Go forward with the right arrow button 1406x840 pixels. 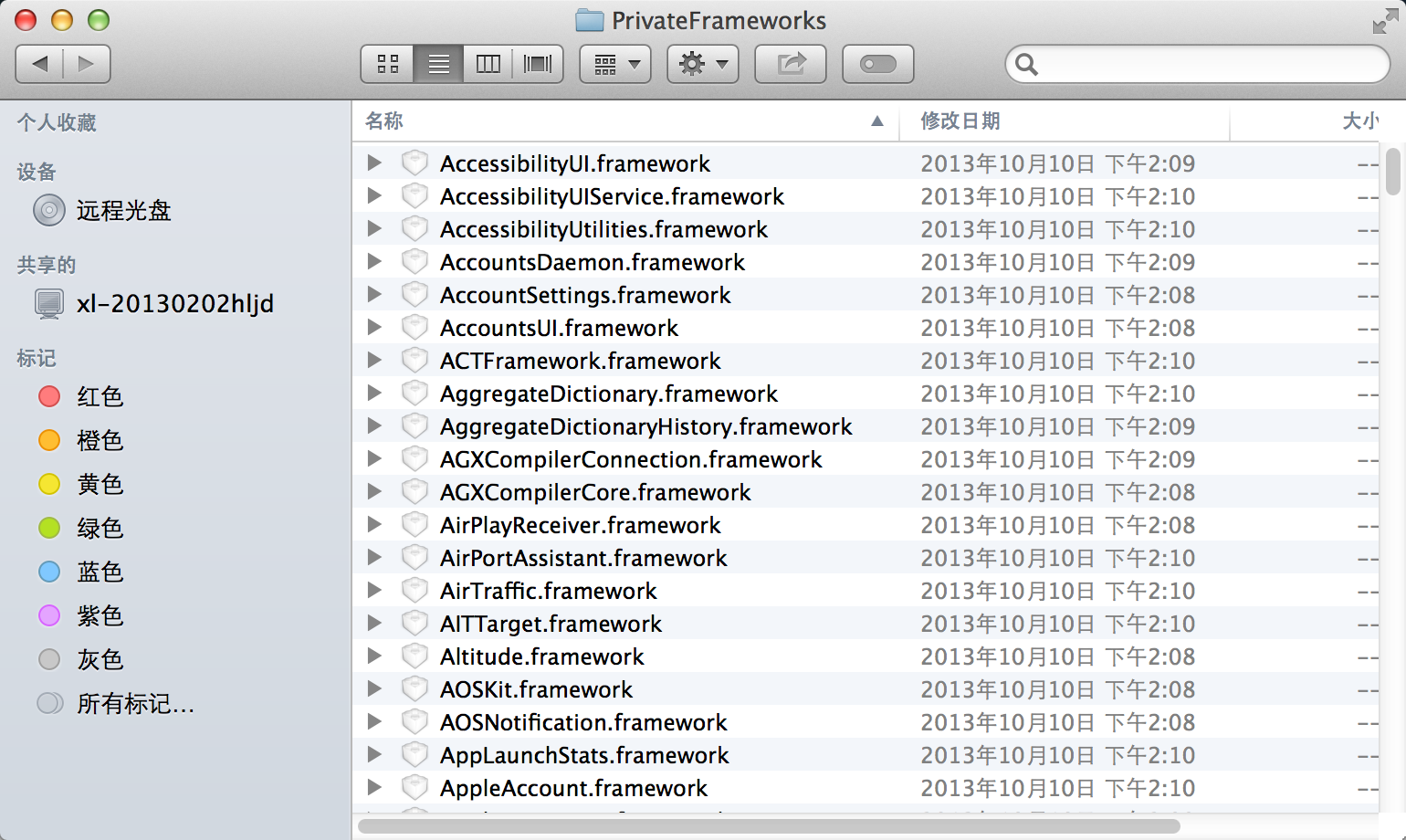click(x=87, y=64)
